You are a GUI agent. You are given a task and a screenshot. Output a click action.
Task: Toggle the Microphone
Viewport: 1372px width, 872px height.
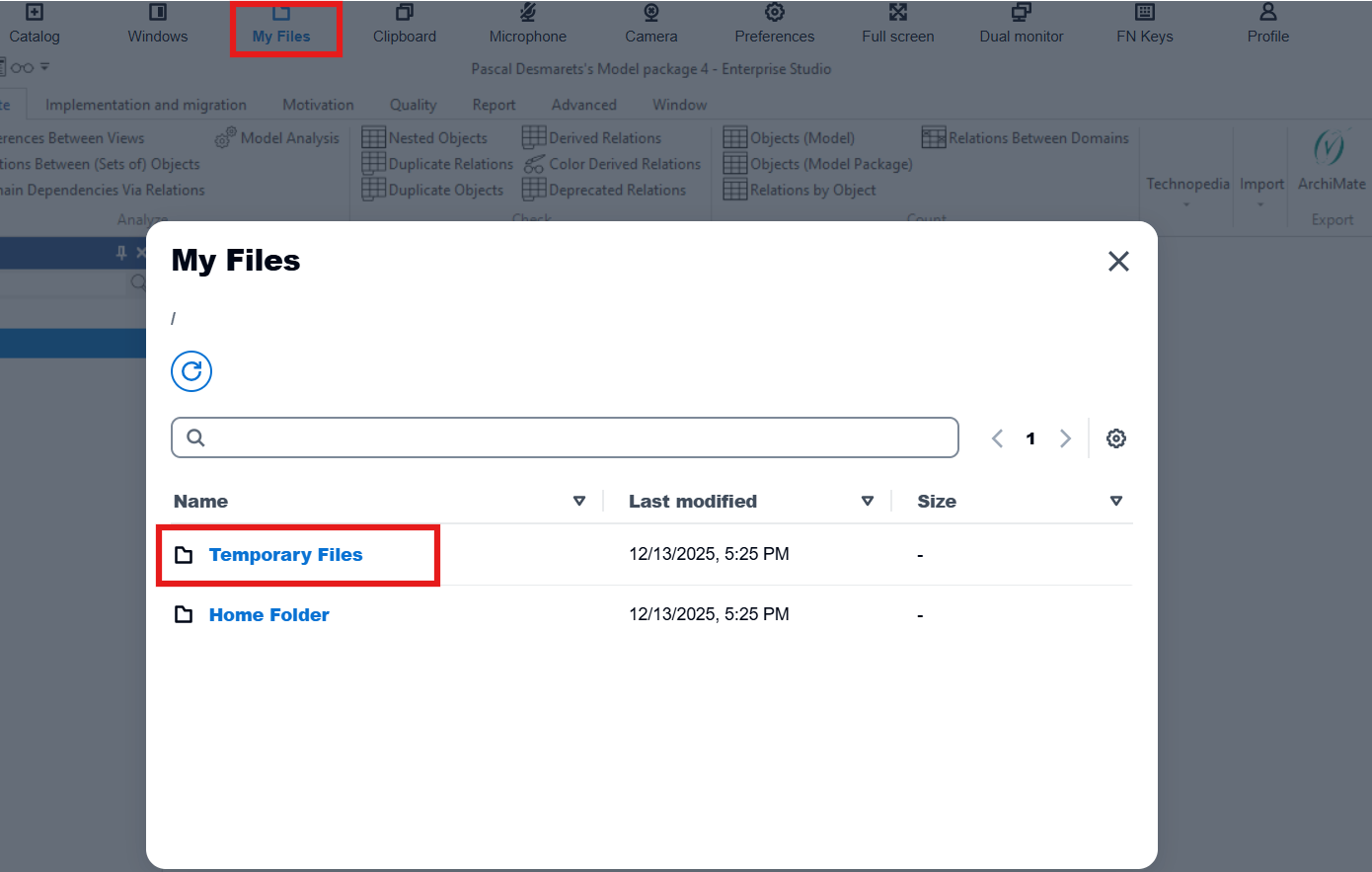(x=527, y=25)
